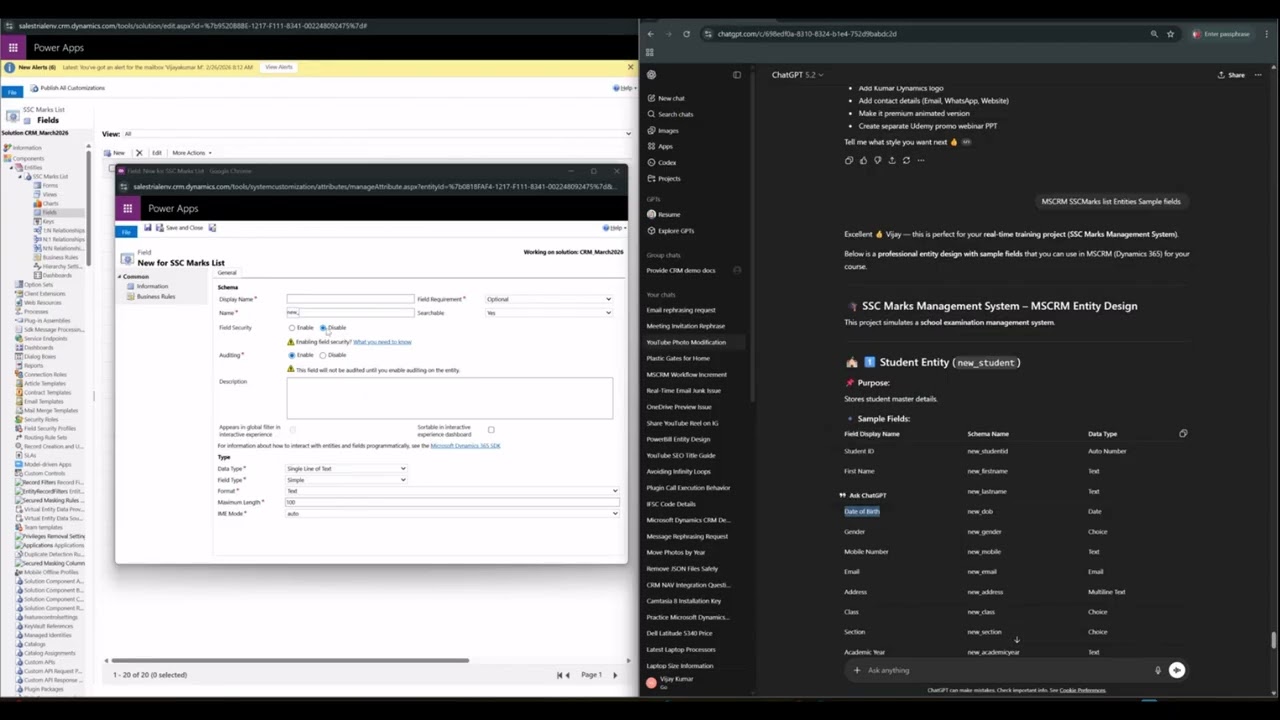
Task: Select the General tab
Action: click(227, 273)
